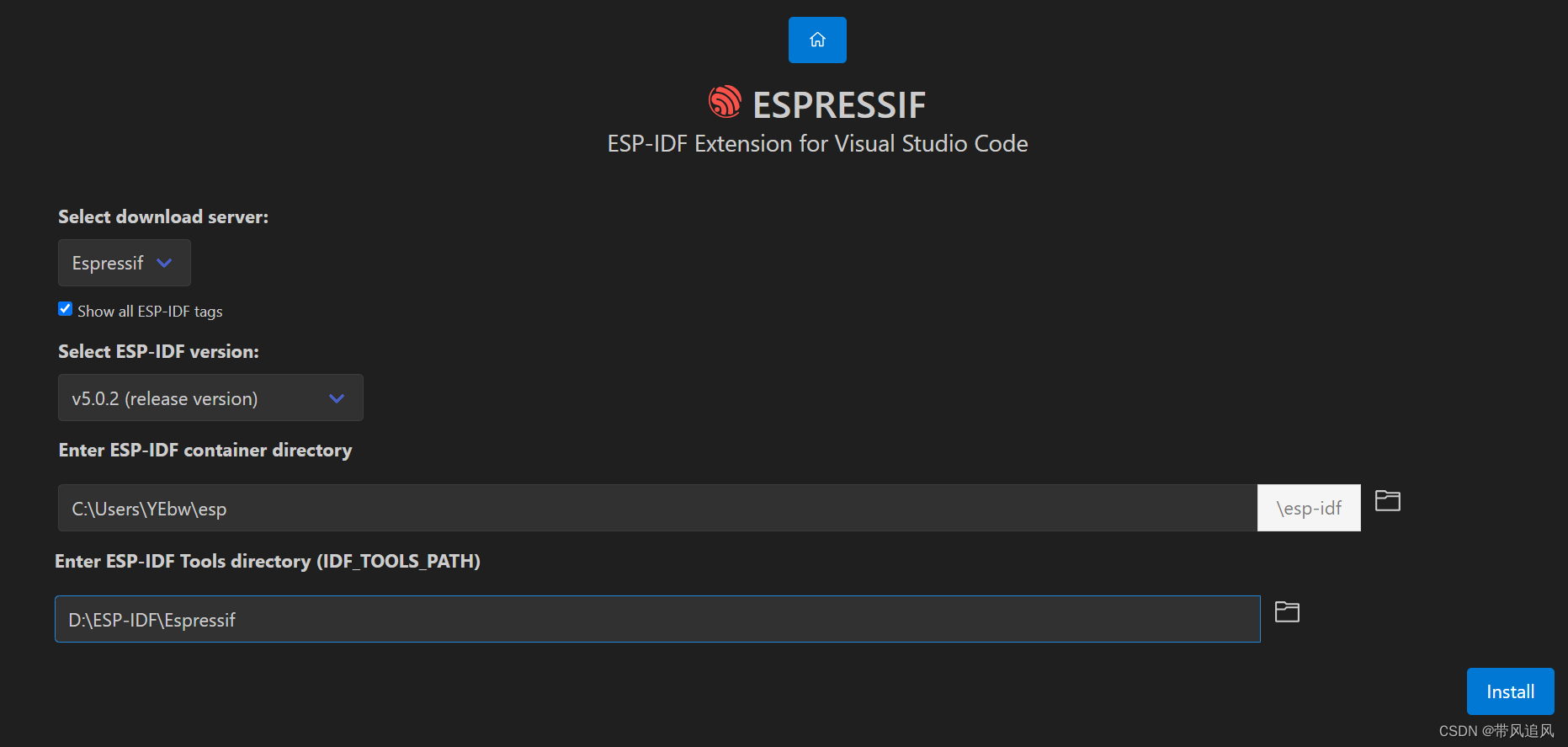The image size is (1568, 747).
Task: Click the red Espressif spiral mark
Action: pos(723,101)
